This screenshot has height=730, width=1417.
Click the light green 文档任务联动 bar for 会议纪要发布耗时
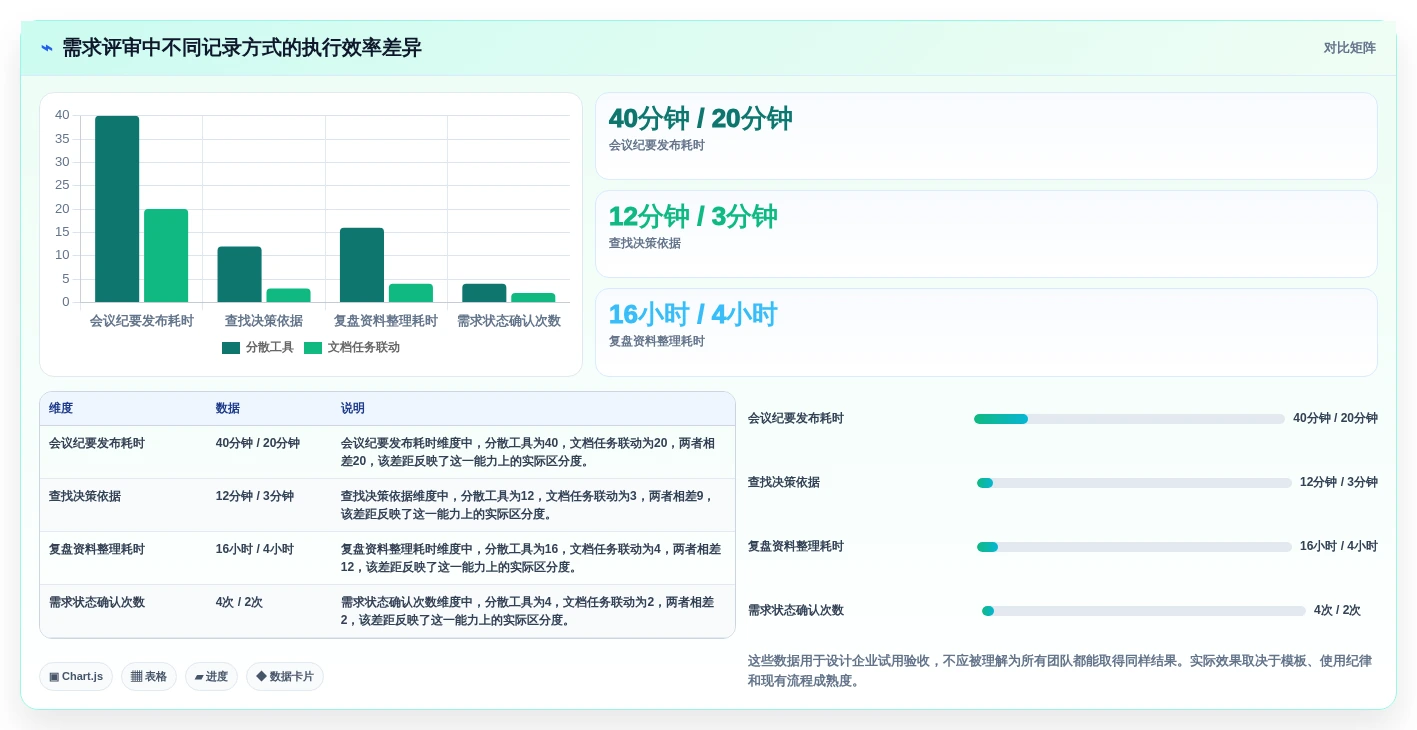pyautogui.click(x=166, y=256)
